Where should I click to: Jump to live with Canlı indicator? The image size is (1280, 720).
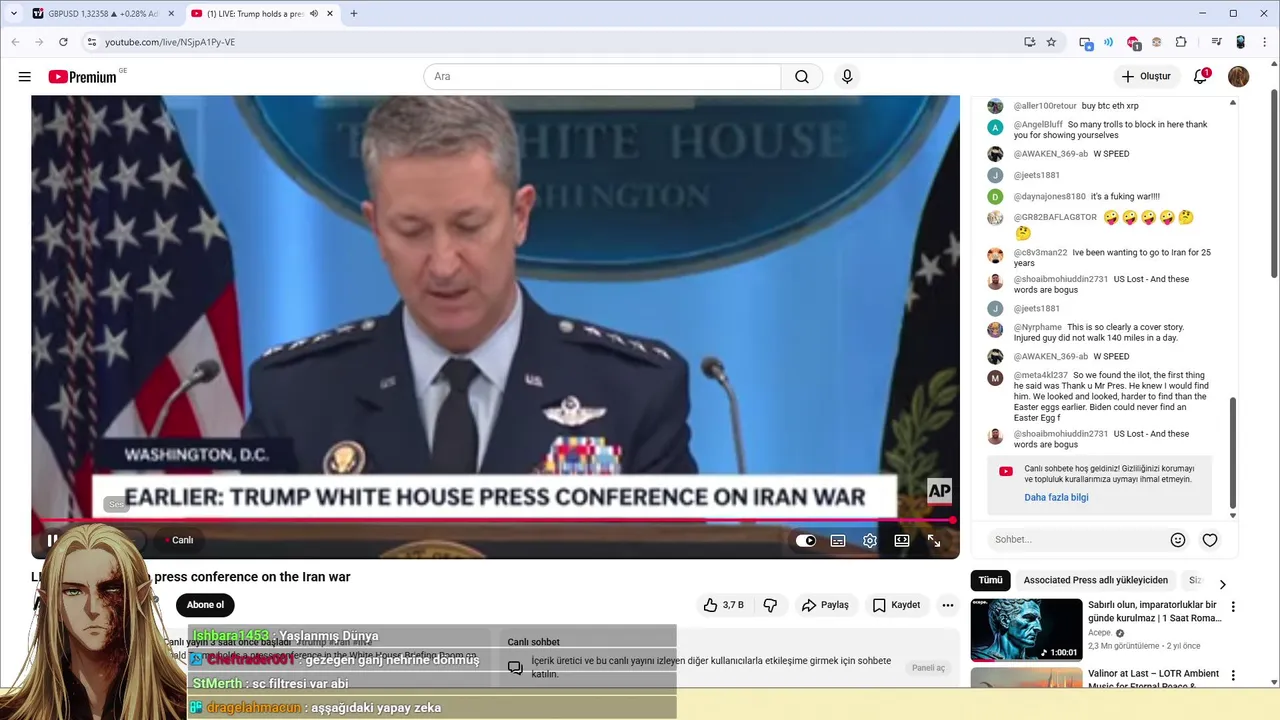pyautogui.click(x=179, y=540)
